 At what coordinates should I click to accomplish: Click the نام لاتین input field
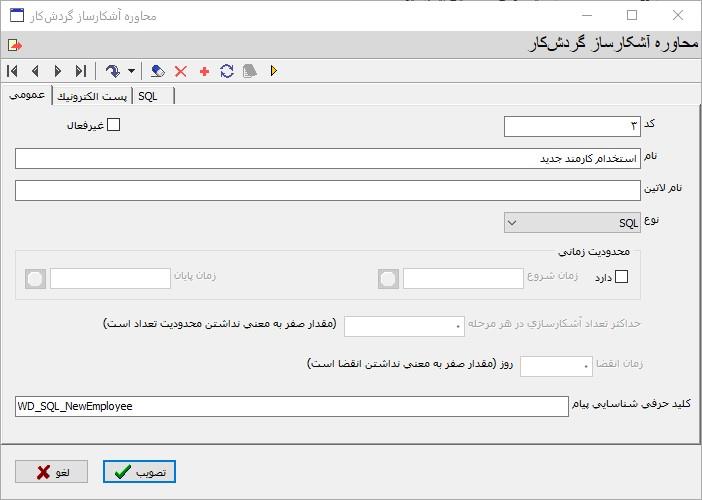click(327, 190)
